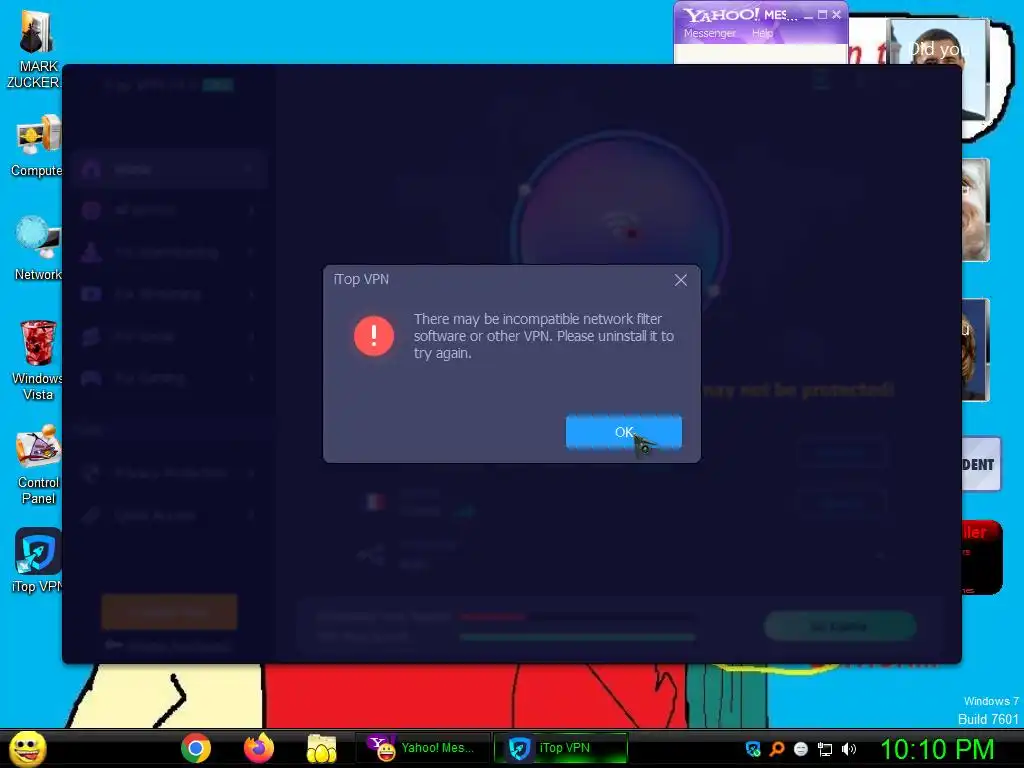Screen dimensions: 1024x768
Task: Open the Windows Vista recycle bin icon
Action: click(x=38, y=360)
